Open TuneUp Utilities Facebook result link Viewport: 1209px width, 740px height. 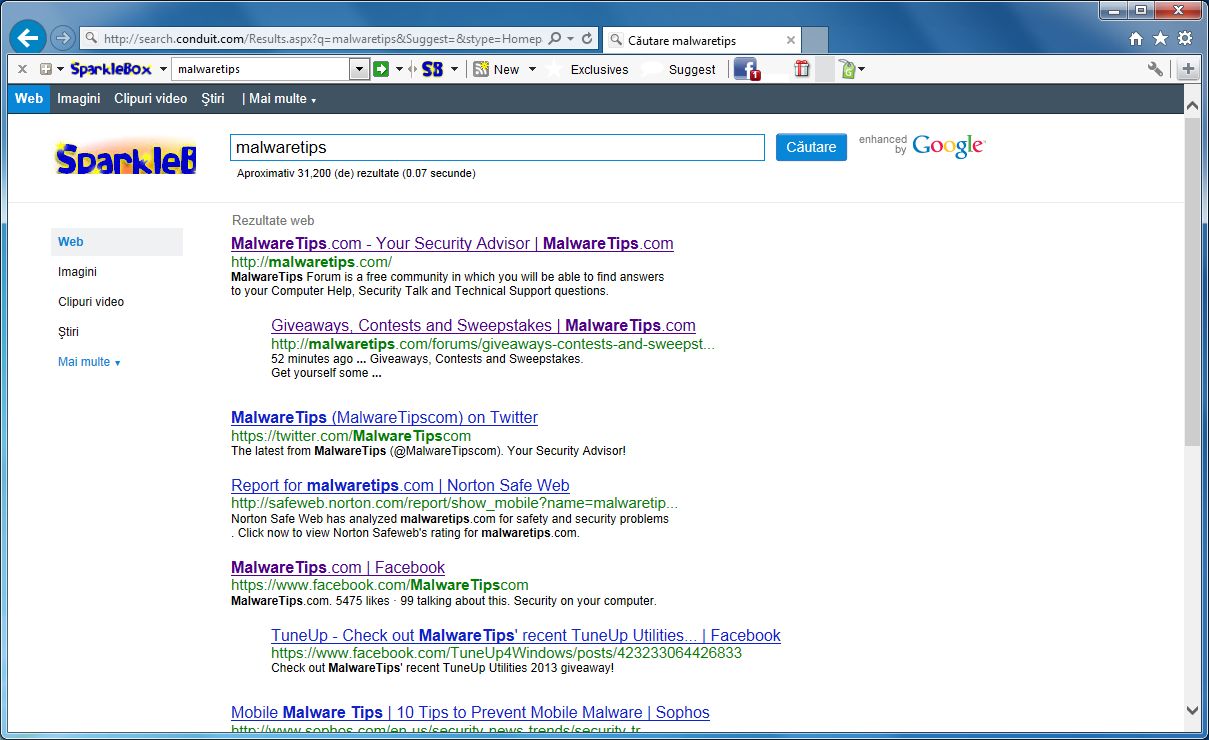click(x=526, y=636)
